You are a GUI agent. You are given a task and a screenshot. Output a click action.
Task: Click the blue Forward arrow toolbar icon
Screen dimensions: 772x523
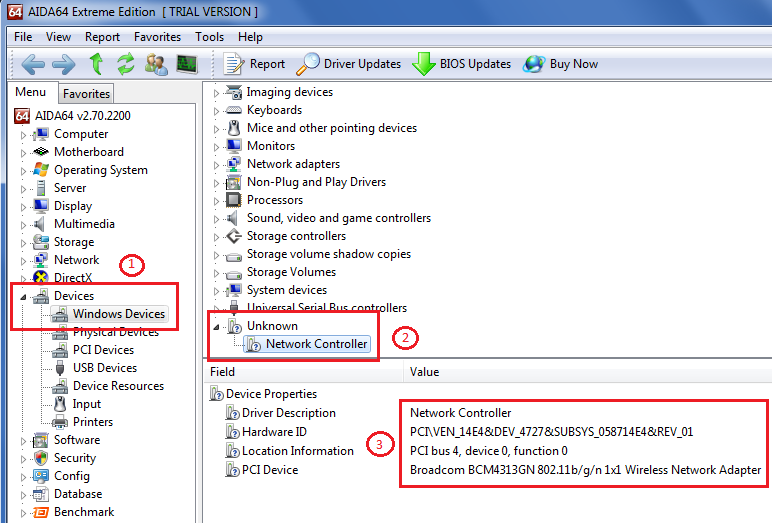pyautogui.click(x=64, y=65)
